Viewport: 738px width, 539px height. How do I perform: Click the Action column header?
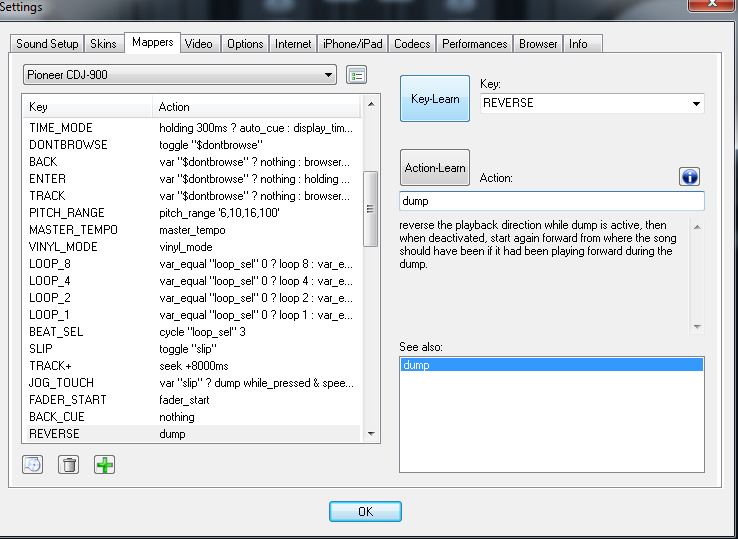257,107
